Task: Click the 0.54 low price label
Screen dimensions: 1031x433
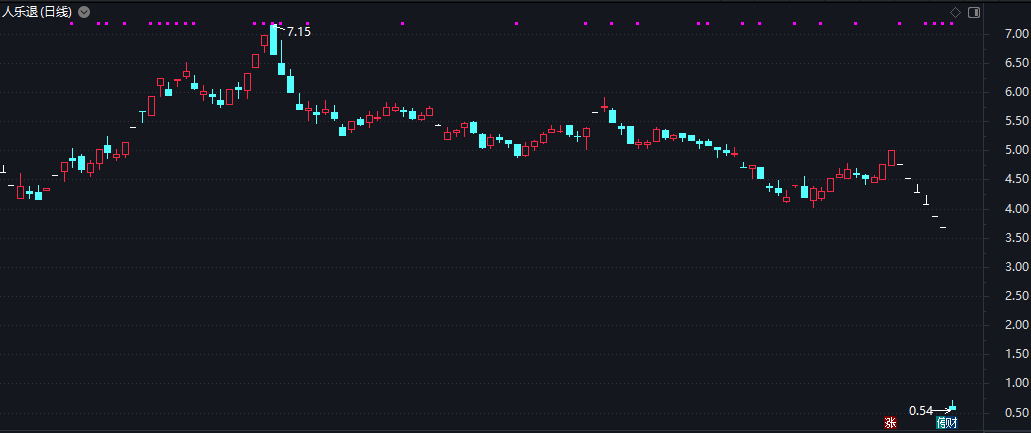Action: [x=921, y=411]
